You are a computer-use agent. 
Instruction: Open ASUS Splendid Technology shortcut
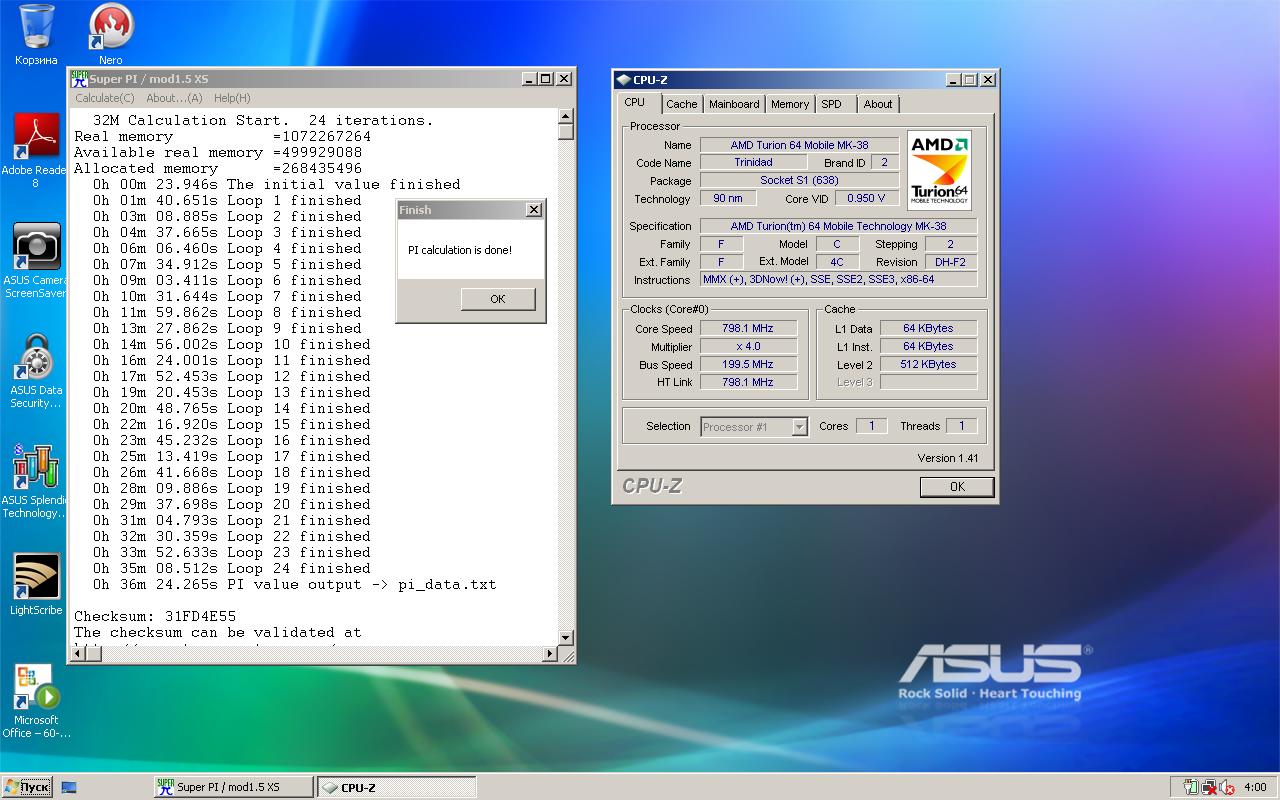pos(36,481)
